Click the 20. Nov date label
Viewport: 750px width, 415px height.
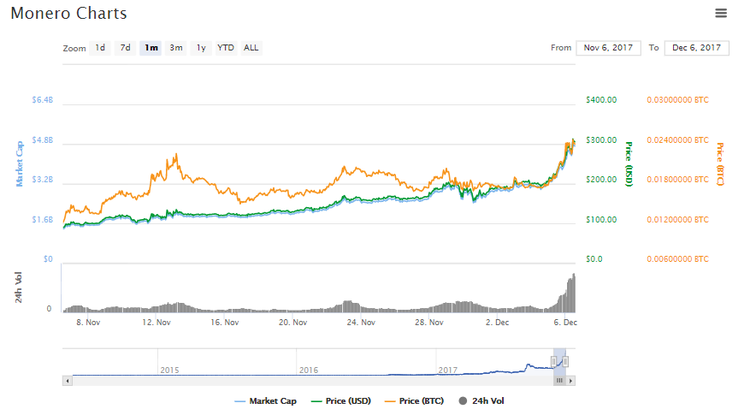point(293,323)
